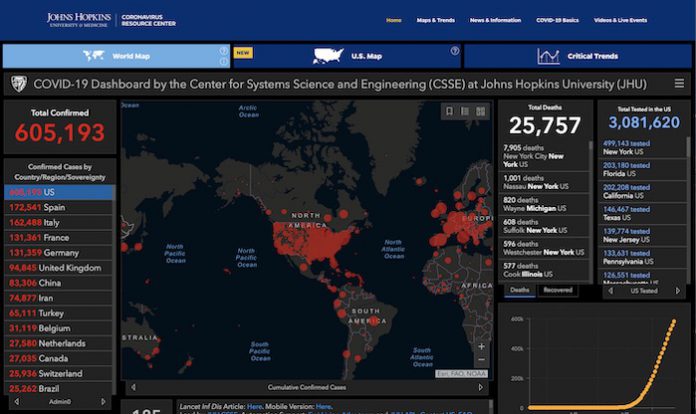This screenshot has width=696, height=414.
Task: Click lower info icon on World Map tab
Action: 223,62
